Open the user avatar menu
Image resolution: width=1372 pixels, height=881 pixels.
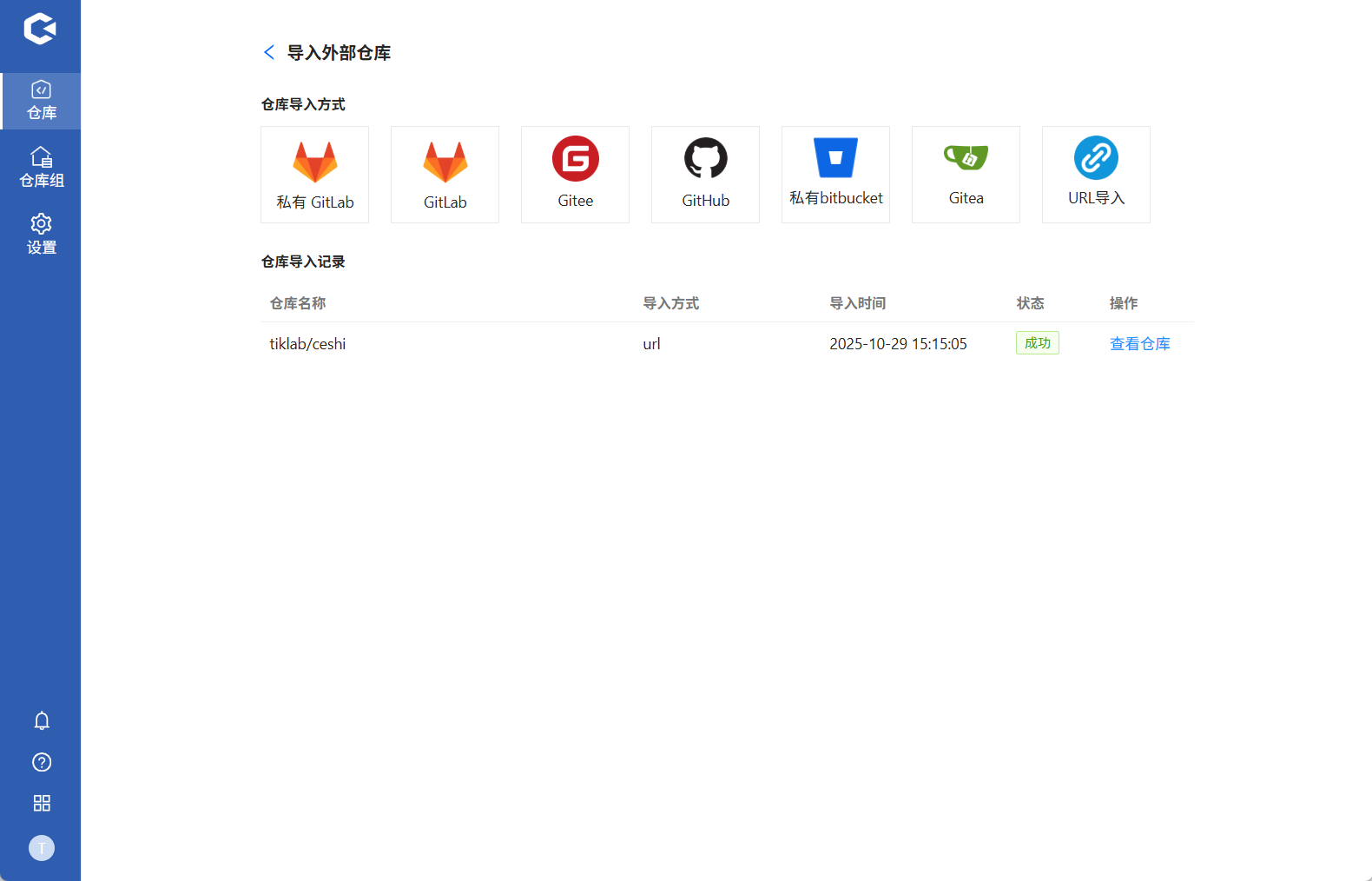pyautogui.click(x=42, y=848)
